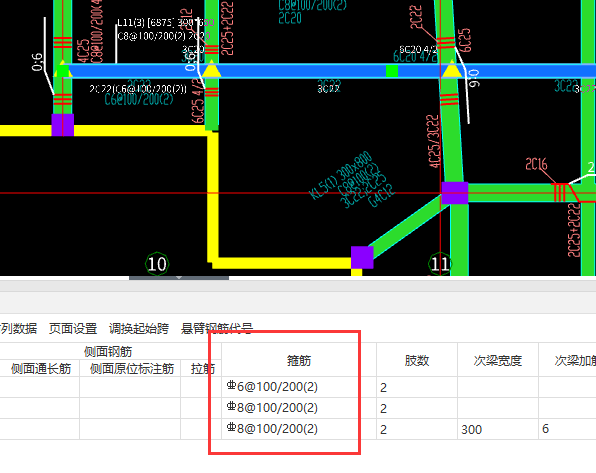The width and height of the screenshot is (596, 473).
Task: Click the partly visible 列数据 button
Action: 18,329
